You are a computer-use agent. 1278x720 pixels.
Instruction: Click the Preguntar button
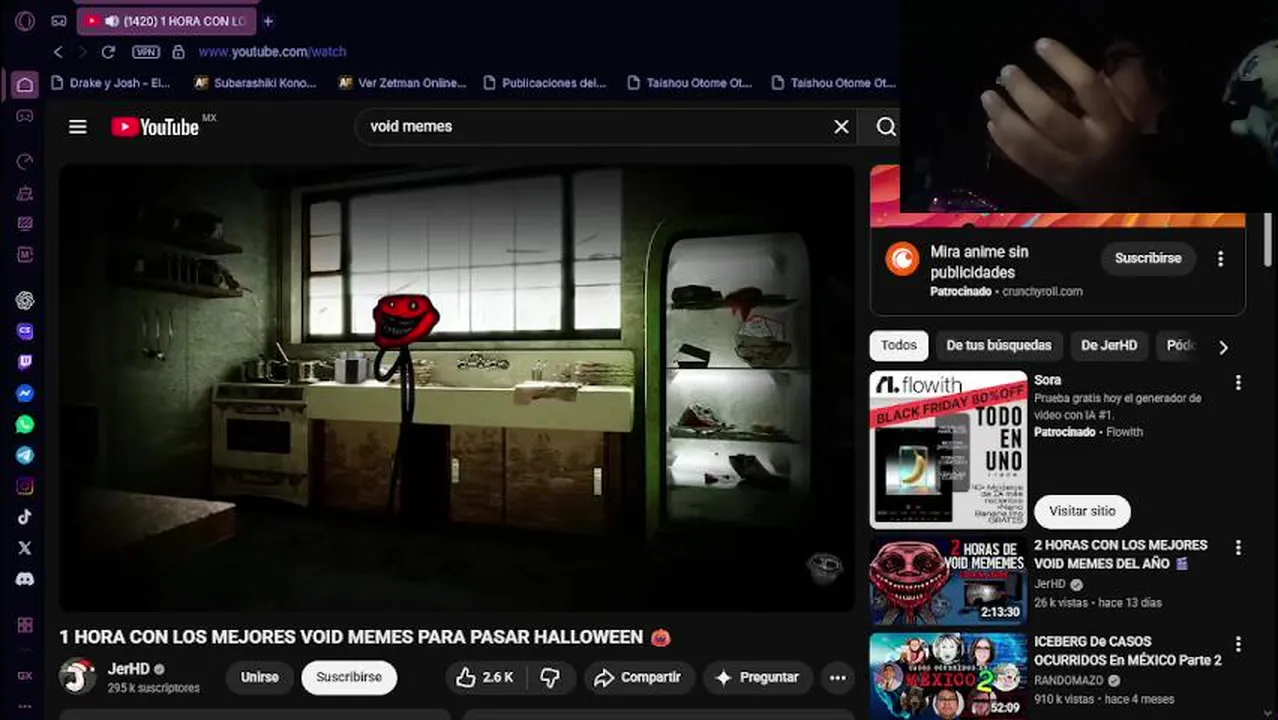coord(757,678)
